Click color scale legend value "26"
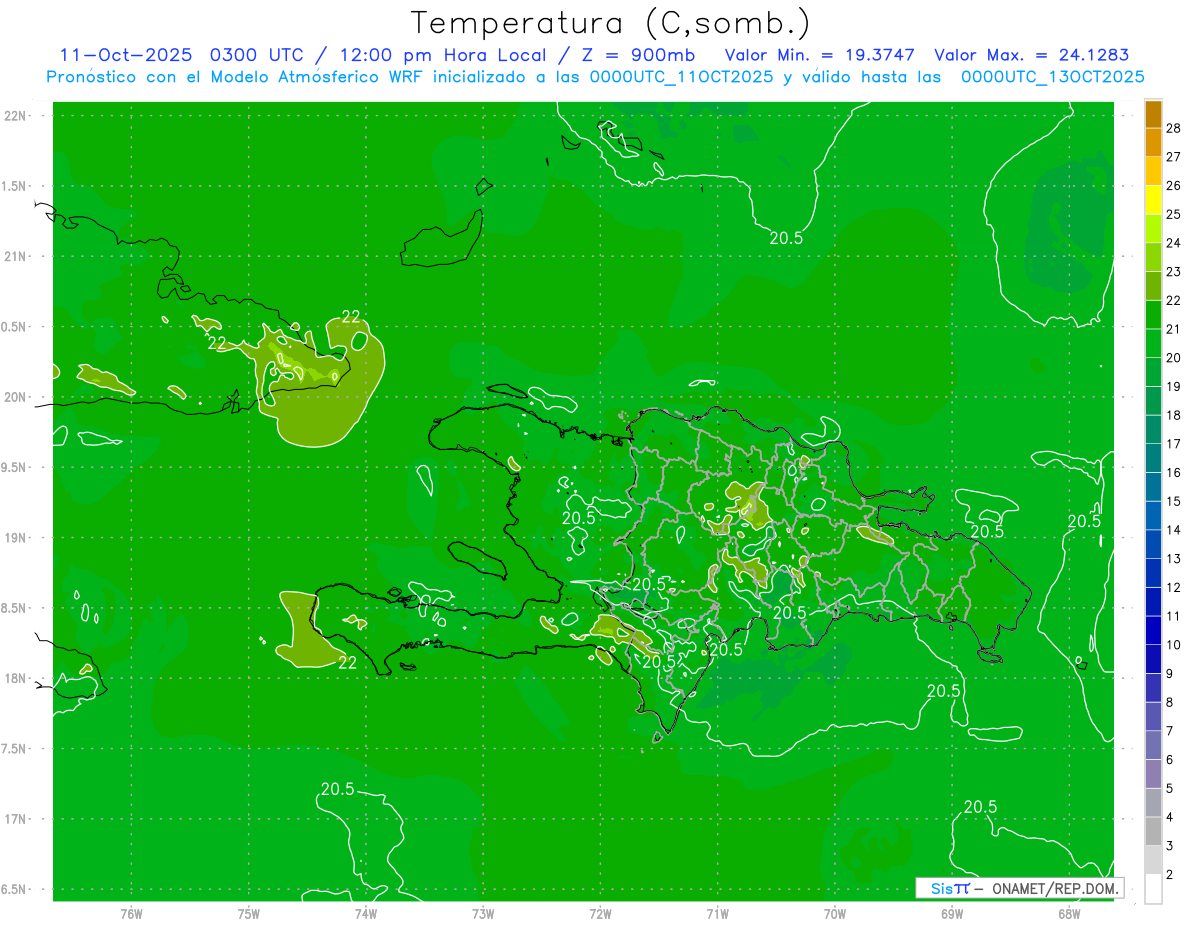The image size is (1200, 927). point(1174,185)
